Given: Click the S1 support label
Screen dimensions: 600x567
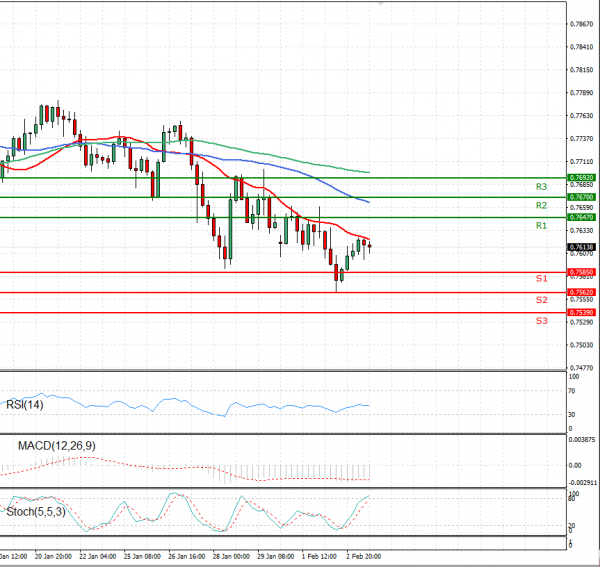Looking at the screenshot, I should pyautogui.click(x=541, y=279).
